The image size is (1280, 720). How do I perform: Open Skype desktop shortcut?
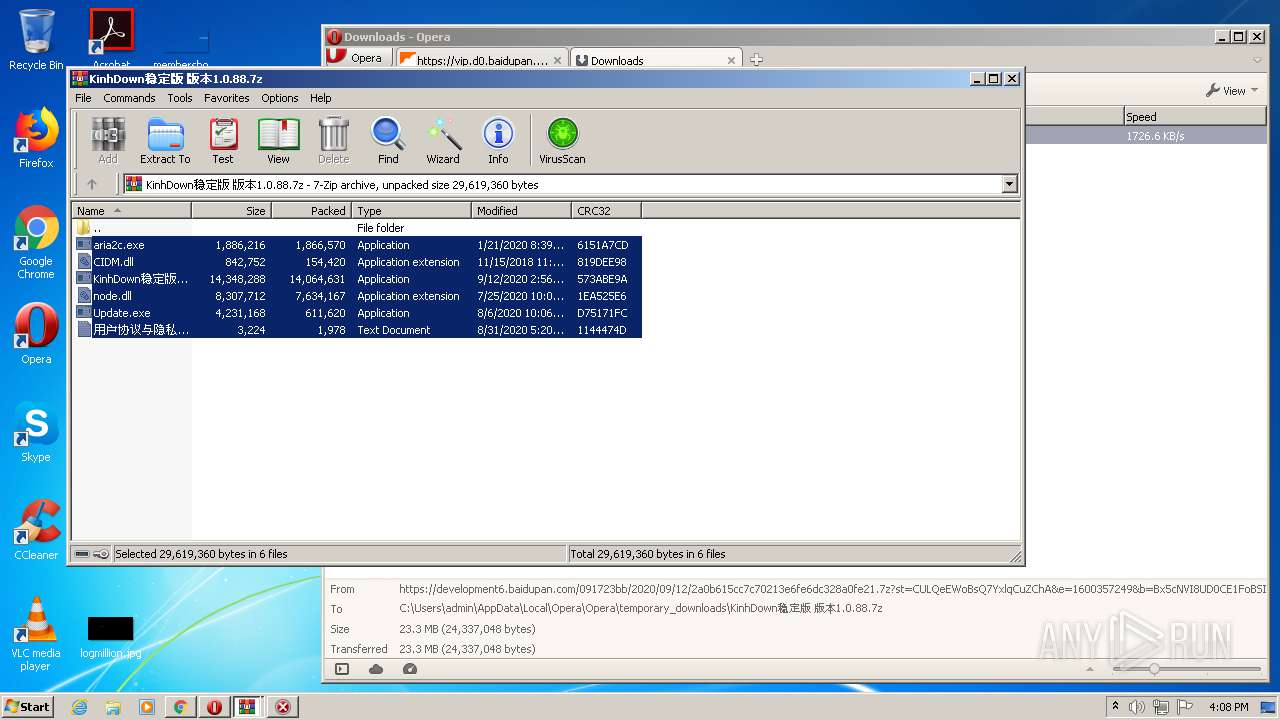tap(36, 432)
